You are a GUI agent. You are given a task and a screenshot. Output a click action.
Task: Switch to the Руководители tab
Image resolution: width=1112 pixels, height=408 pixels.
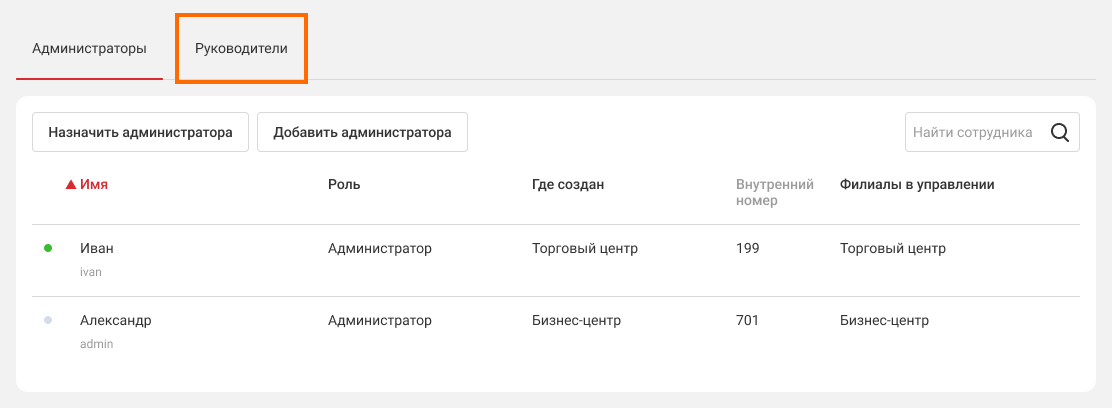[x=241, y=48]
